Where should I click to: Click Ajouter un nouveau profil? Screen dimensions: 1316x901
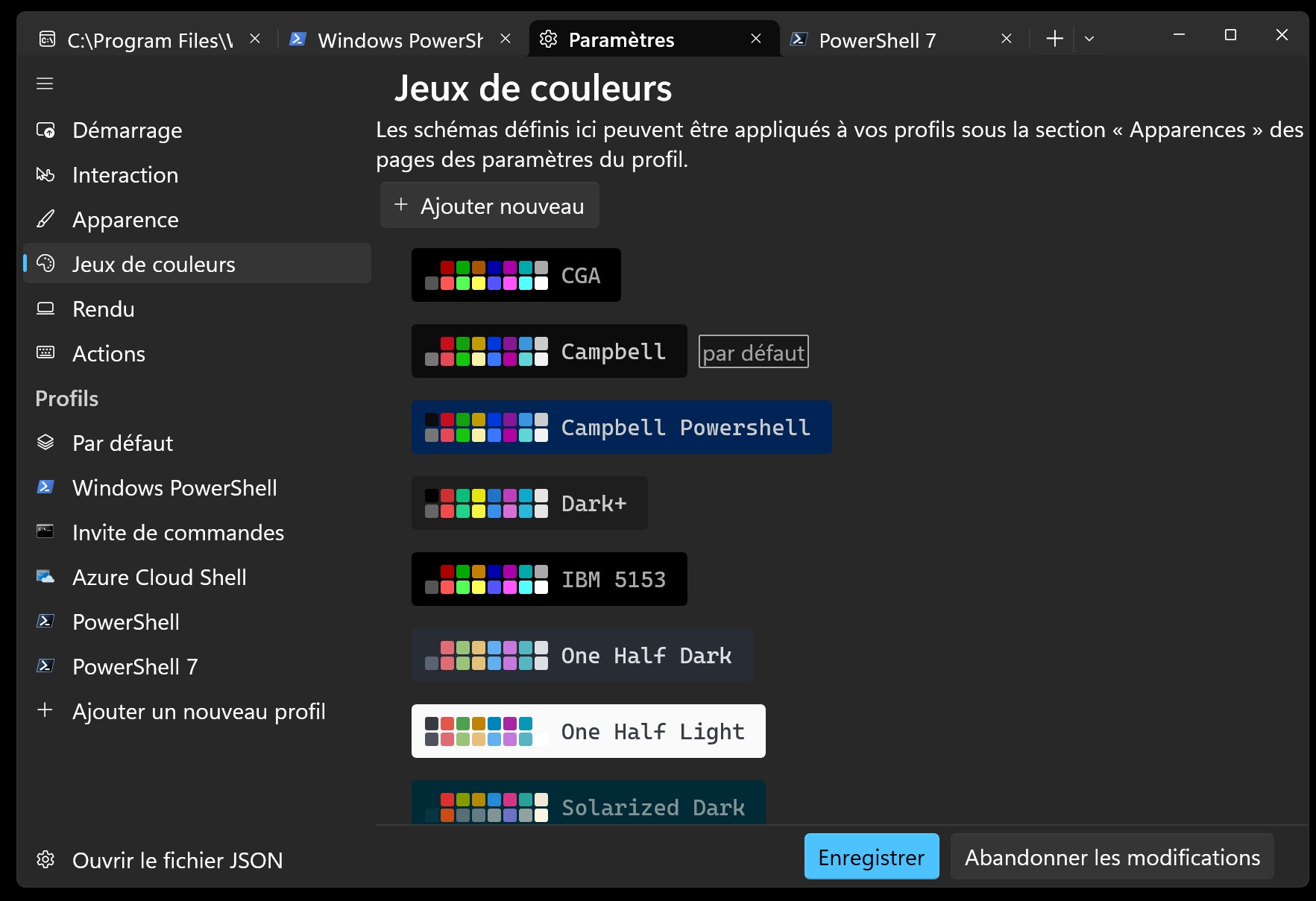tap(197, 712)
